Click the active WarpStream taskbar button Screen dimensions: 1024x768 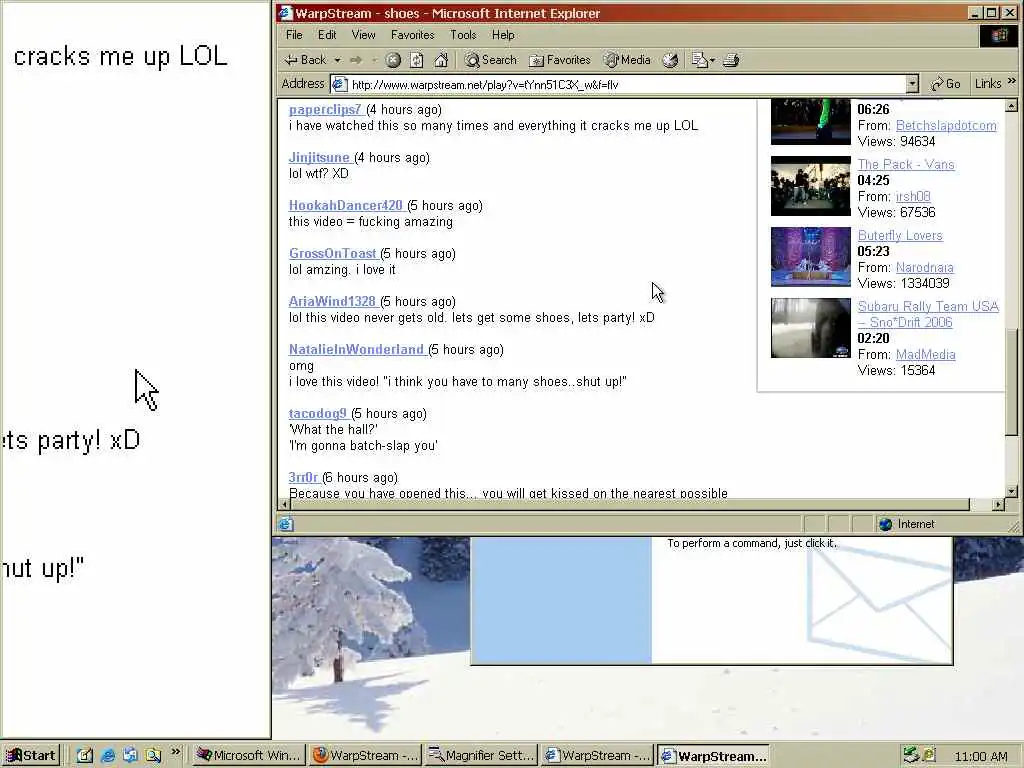coord(714,756)
